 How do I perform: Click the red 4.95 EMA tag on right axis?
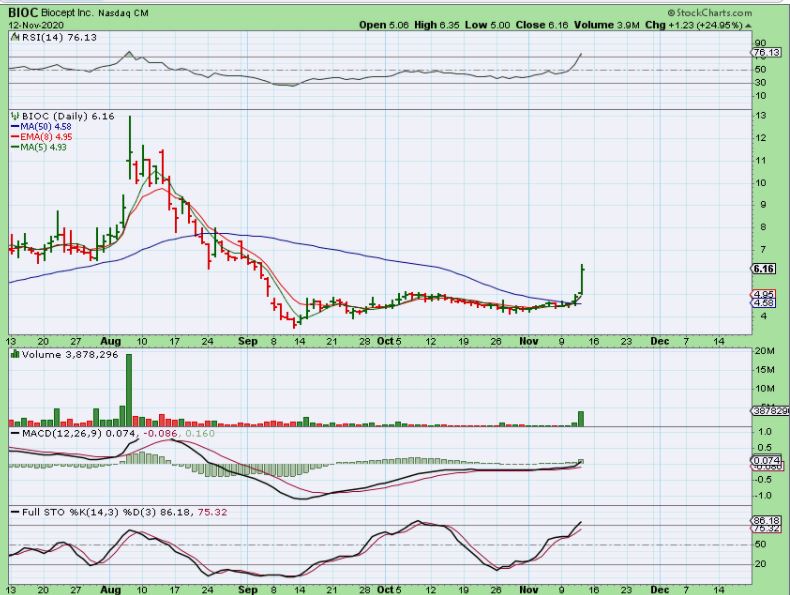(764, 294)
